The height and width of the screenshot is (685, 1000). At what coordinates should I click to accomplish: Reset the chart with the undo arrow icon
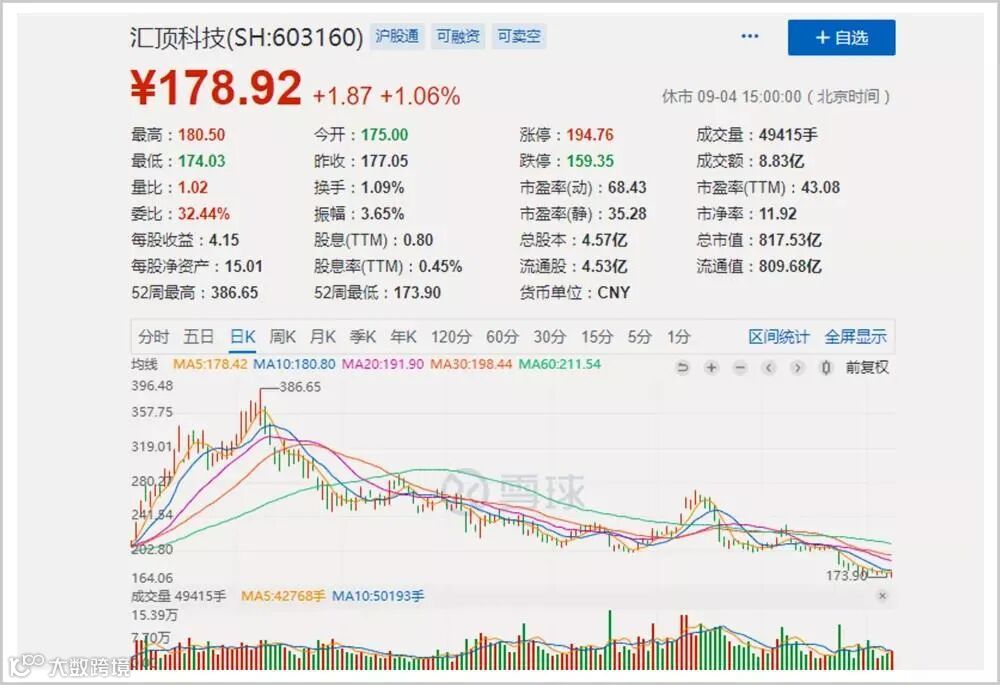[682, 367]
